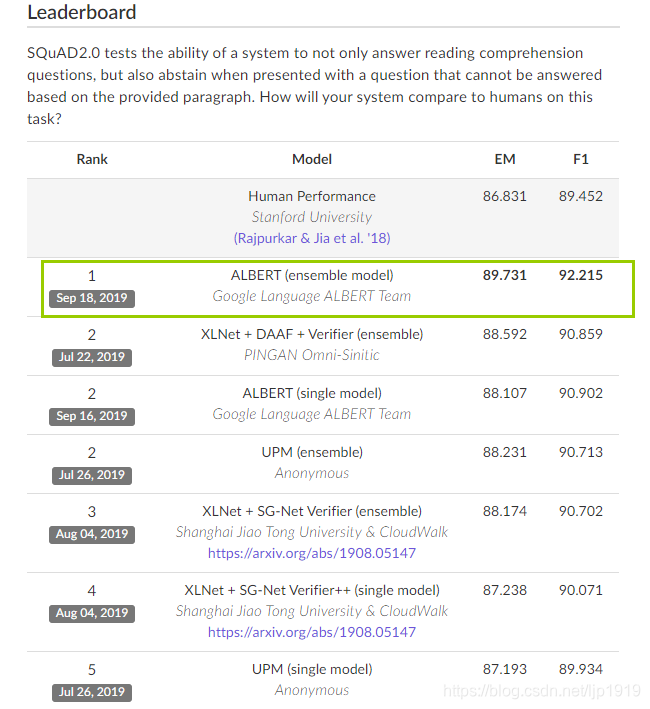
Task: Open the Rajpurkar & Jia et al. '18 link
Action: 312,238
